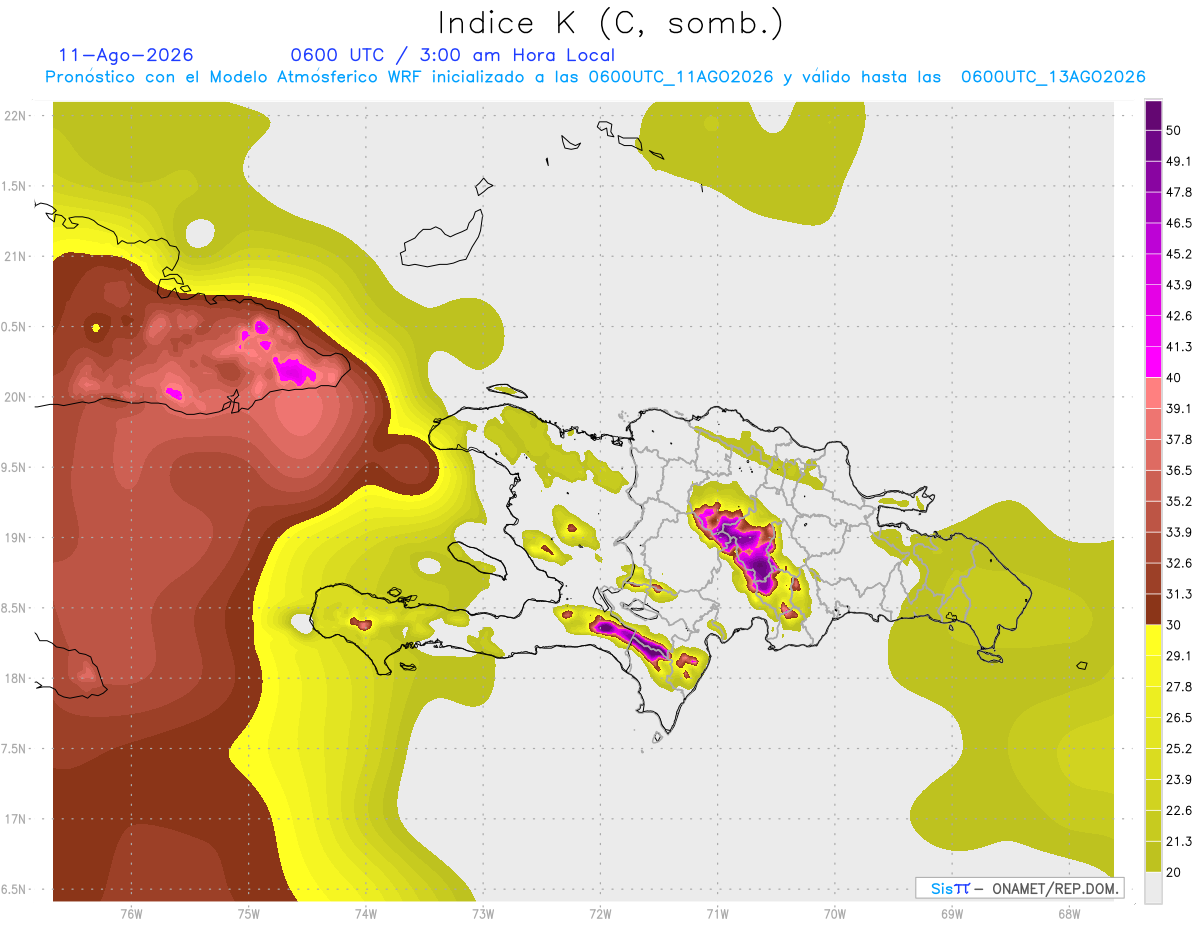1200x927 pixels.
Task: Click the colorbar label "21.3"
Action: coord(1179,841)
